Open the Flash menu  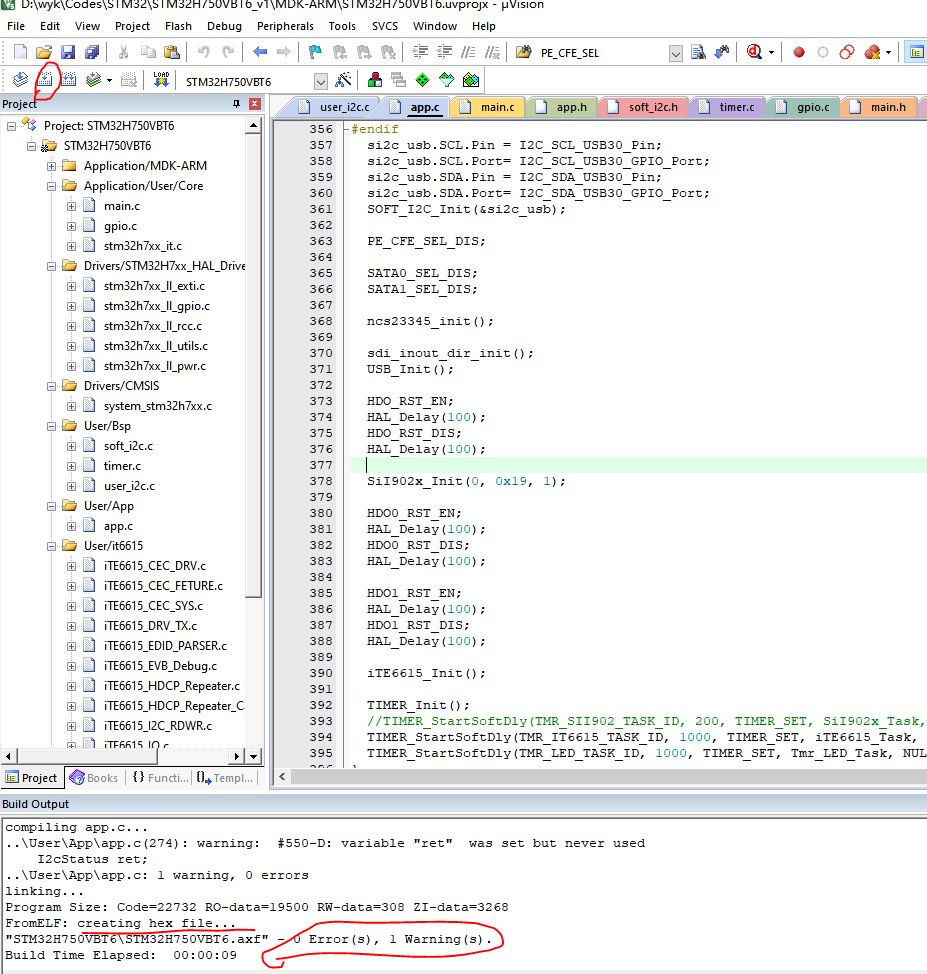[178, 26]
